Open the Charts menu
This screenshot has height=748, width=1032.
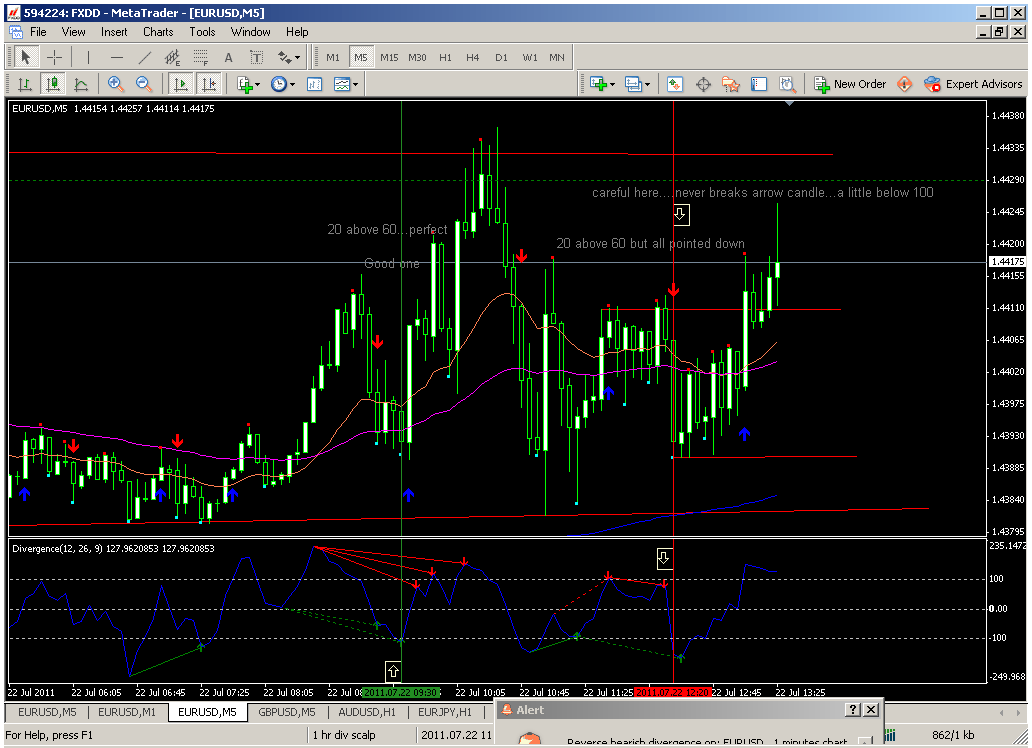158,32
